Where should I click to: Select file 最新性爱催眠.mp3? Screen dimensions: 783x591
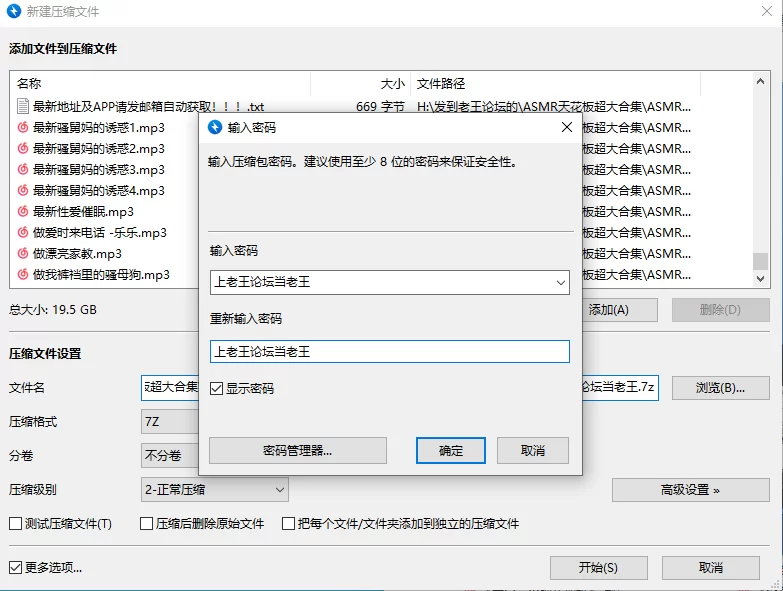83,212
